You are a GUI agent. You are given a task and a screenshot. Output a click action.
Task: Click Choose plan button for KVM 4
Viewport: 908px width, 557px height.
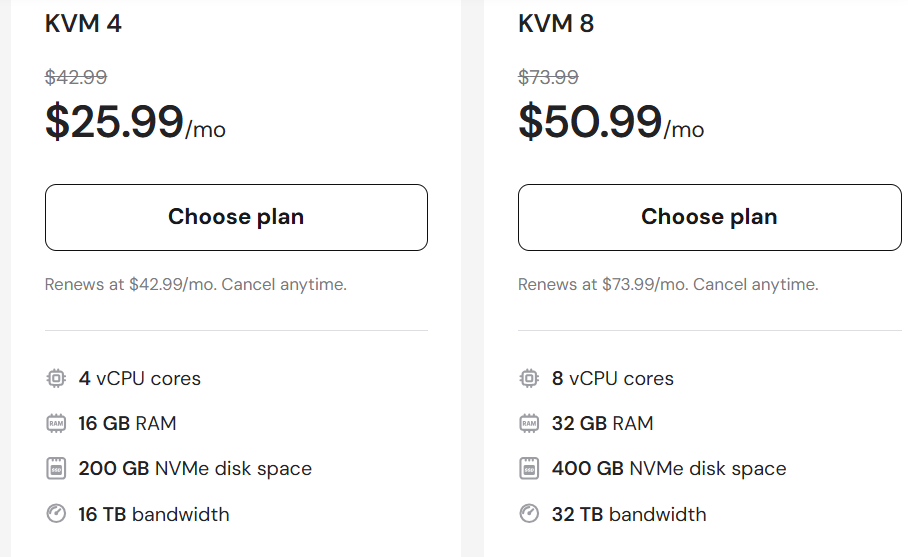click(236, 217)
